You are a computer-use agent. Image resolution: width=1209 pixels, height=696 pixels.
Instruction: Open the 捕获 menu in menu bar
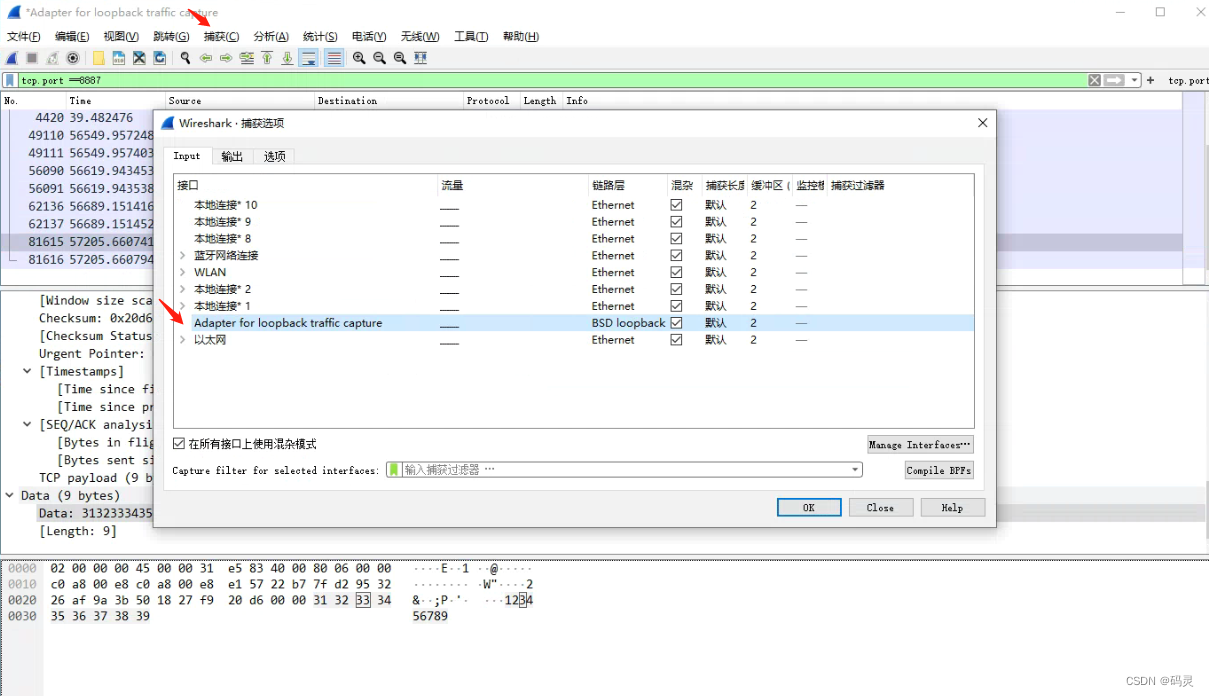[x=221, y=37]
